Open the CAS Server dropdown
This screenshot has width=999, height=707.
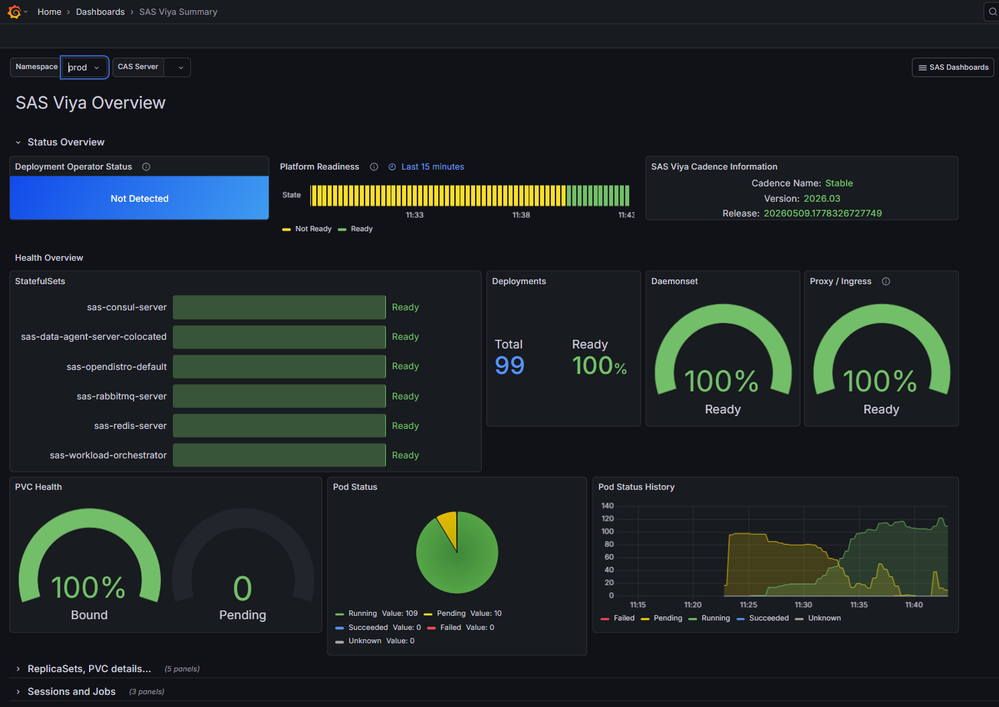(x=177, y=68)
